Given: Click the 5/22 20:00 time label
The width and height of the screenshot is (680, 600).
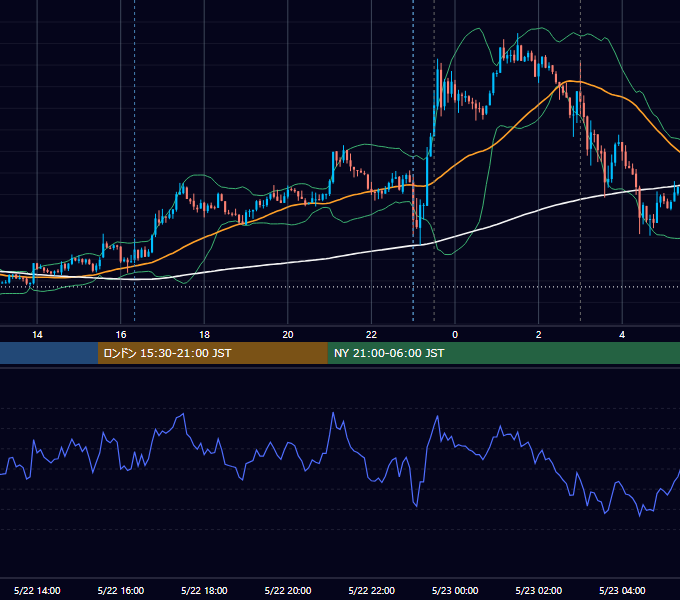Looking at the screenshot, I should [288, 590].
